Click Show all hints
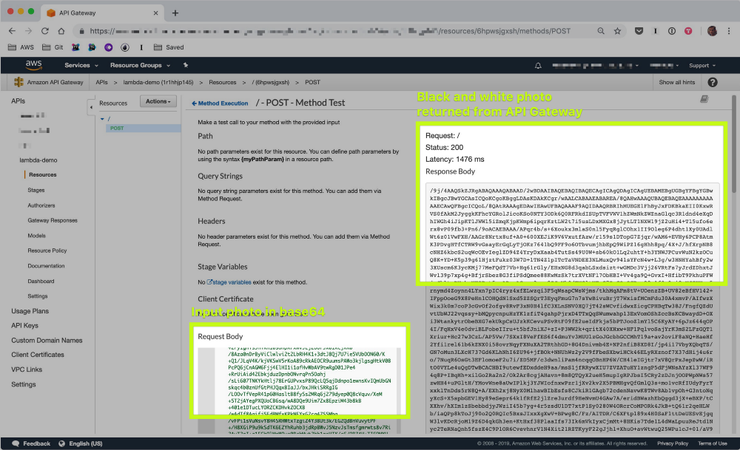The width and height of the screenshot is (740, 450). click(x=677, y=82)
